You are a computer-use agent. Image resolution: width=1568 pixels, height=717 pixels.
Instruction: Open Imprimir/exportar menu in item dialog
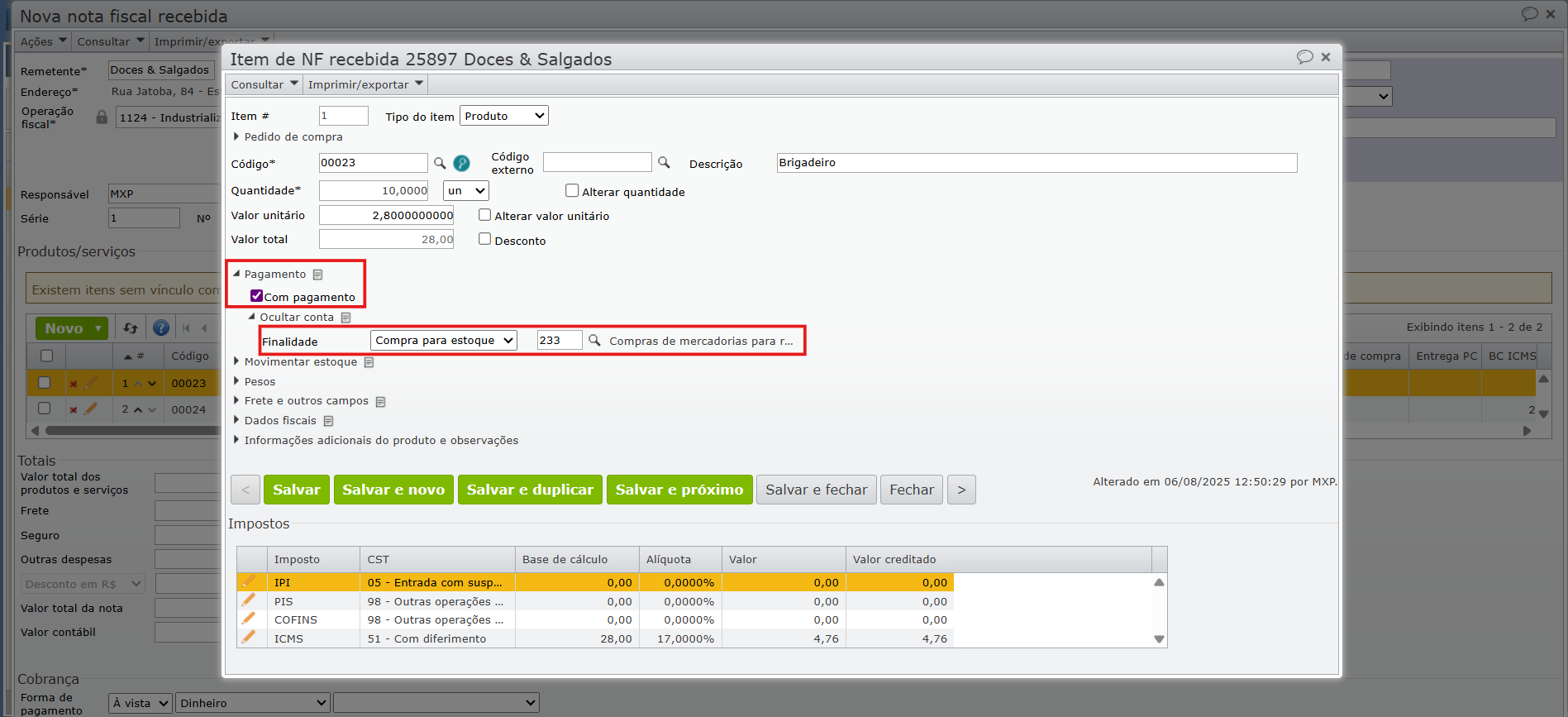(x=365, y=84)
